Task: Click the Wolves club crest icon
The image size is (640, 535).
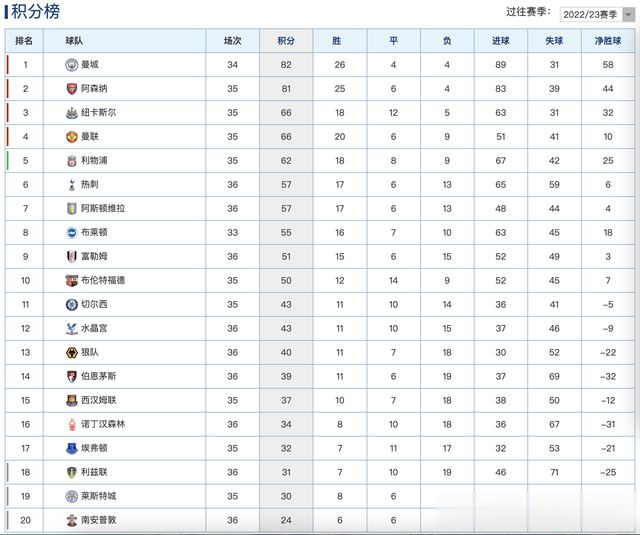Action: [x=71, y=353]
